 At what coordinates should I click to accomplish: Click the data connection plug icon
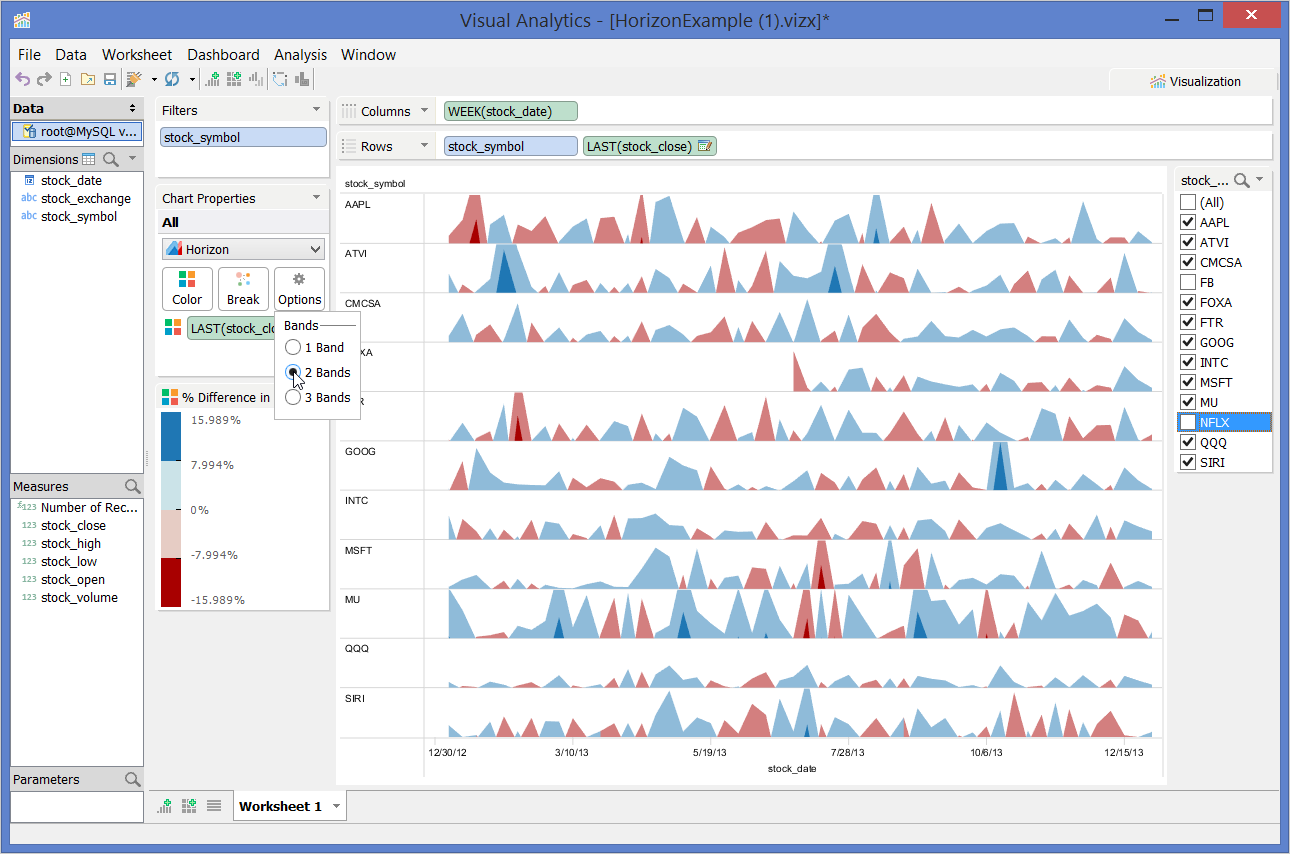click(133, 80)
